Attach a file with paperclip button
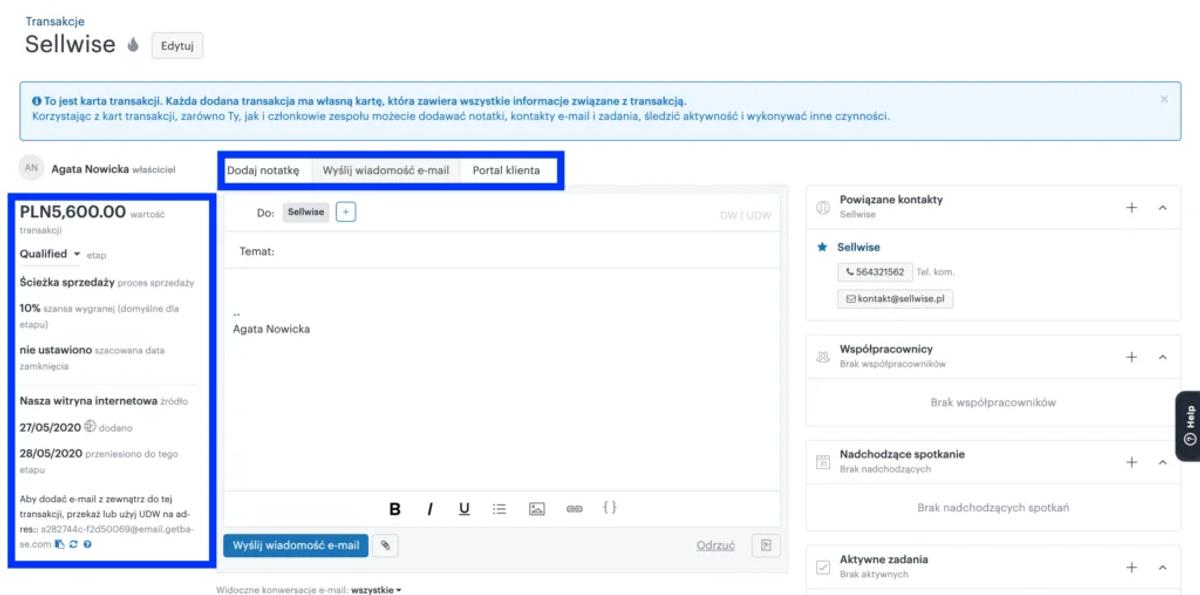Viewport: 1200px width, 595px height. pyautogui.click(x=385, y=545)
